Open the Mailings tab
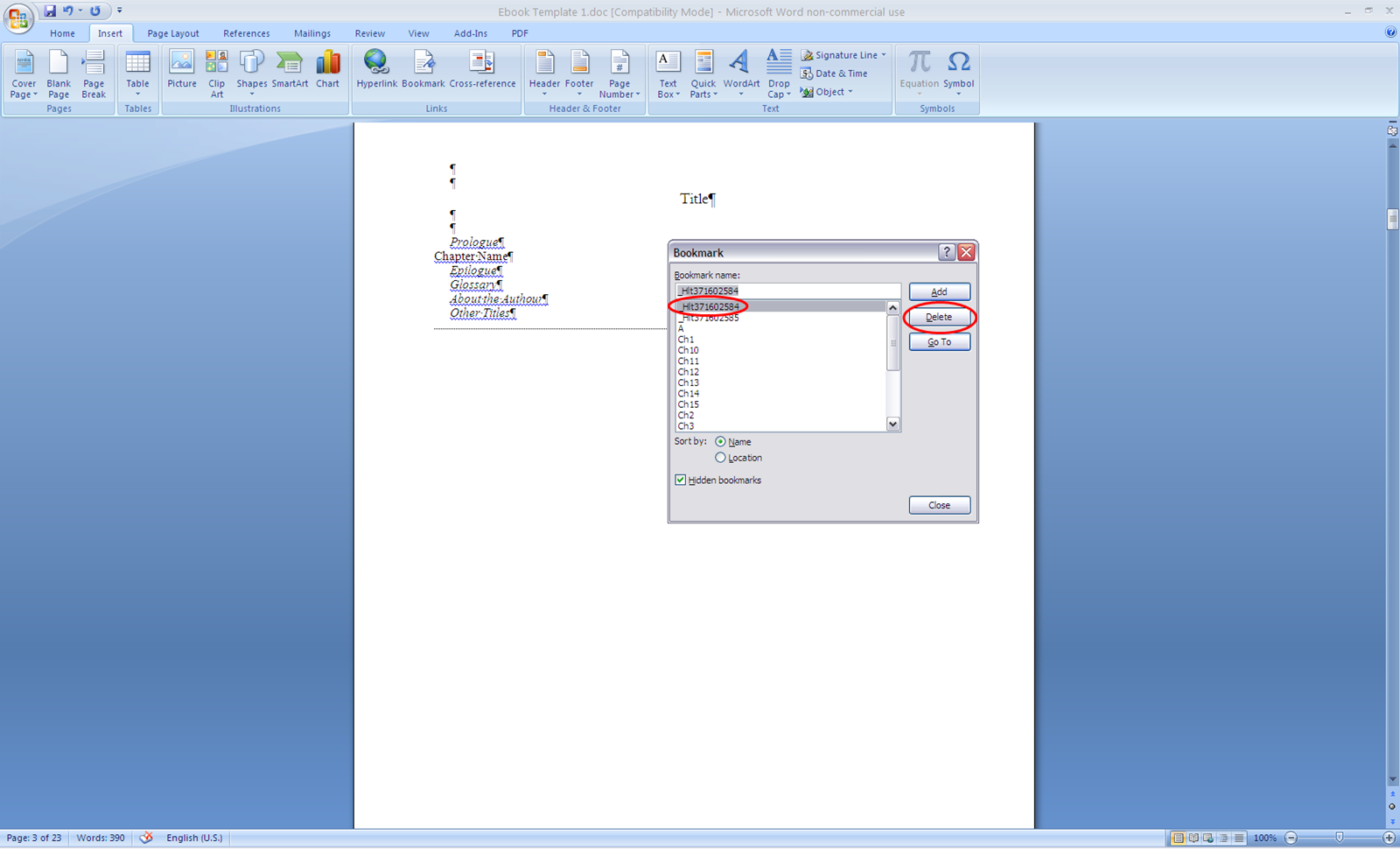Viewport: 1400px width, 849px height. pos(312,33)
